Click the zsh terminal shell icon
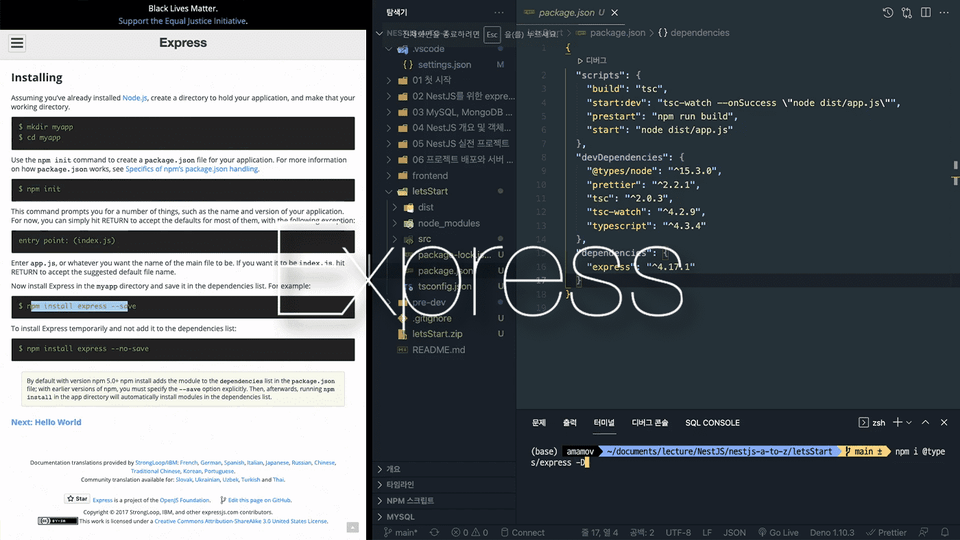The width and height of the screenshot is (960, 540). click(863, 422)
